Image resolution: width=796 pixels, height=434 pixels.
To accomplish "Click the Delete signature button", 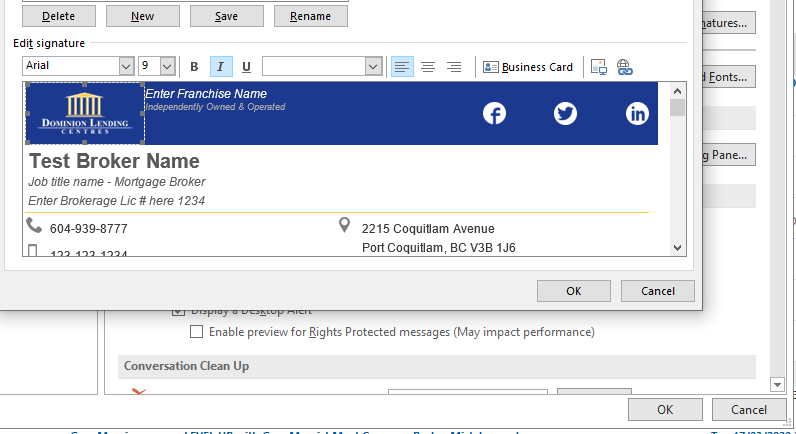I will pos(59,16).
